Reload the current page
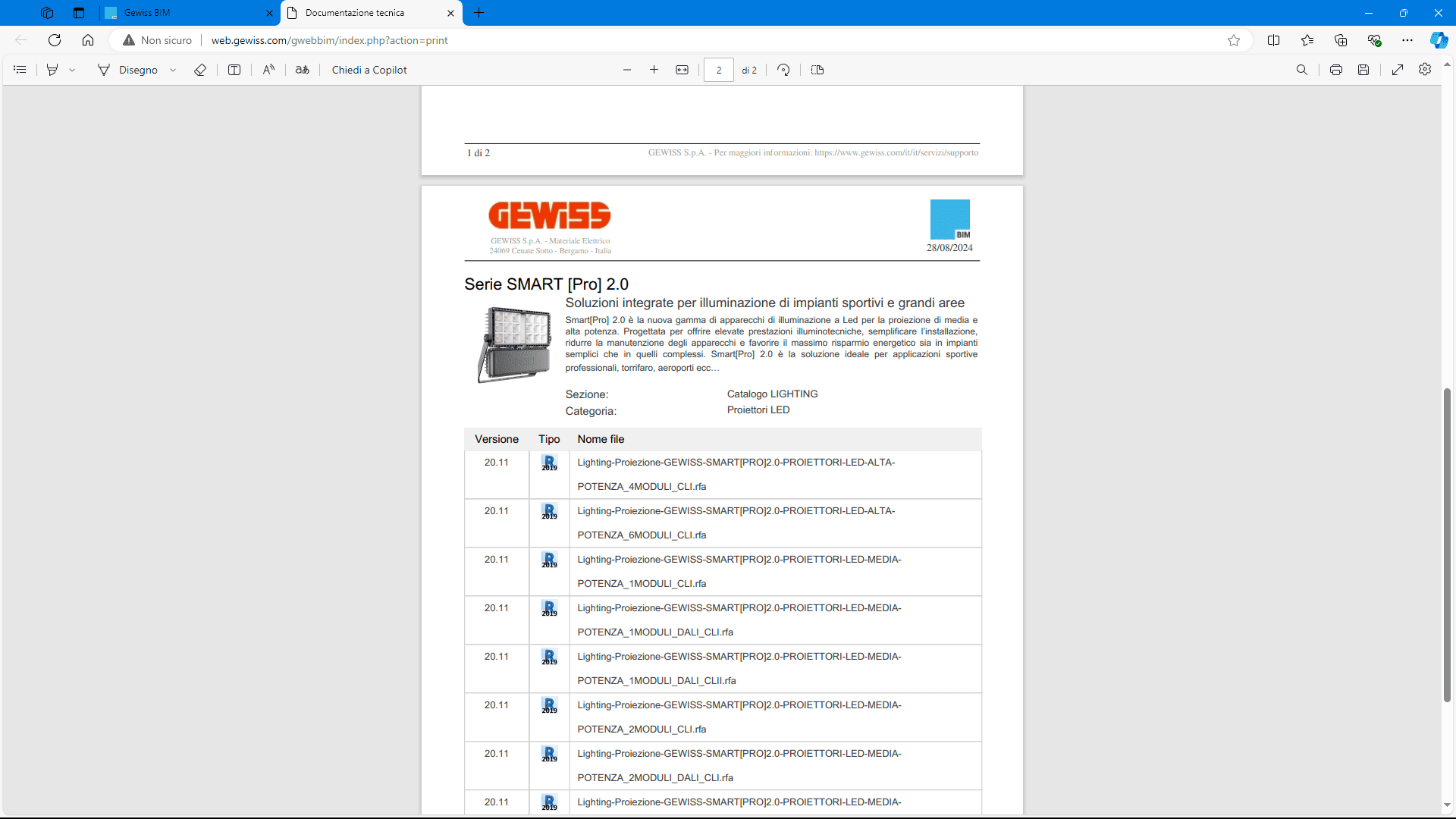The width and height of the screenshot is (1456, 819). [55, 40]
